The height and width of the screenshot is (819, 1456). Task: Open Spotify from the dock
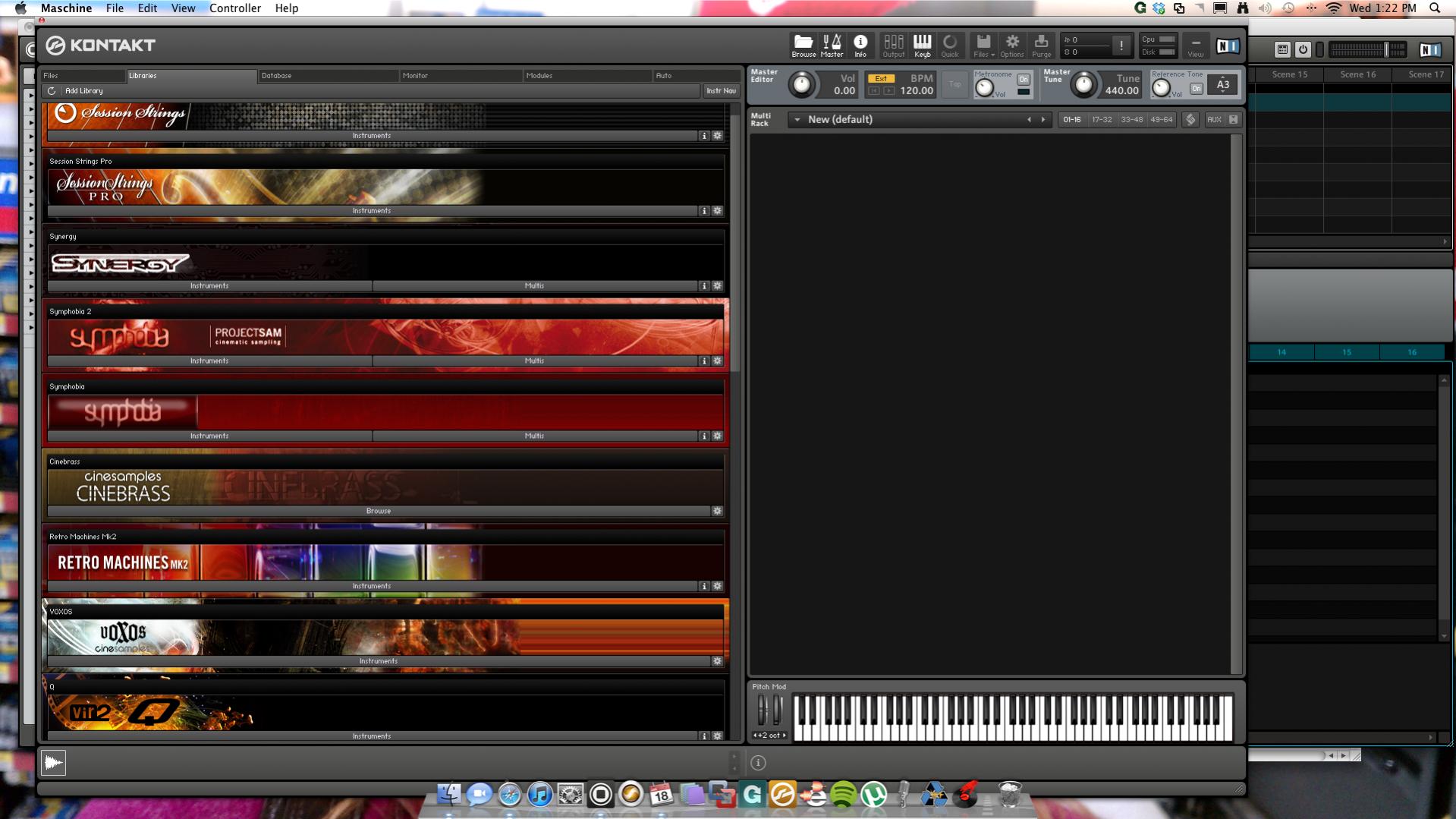(843, 795)
